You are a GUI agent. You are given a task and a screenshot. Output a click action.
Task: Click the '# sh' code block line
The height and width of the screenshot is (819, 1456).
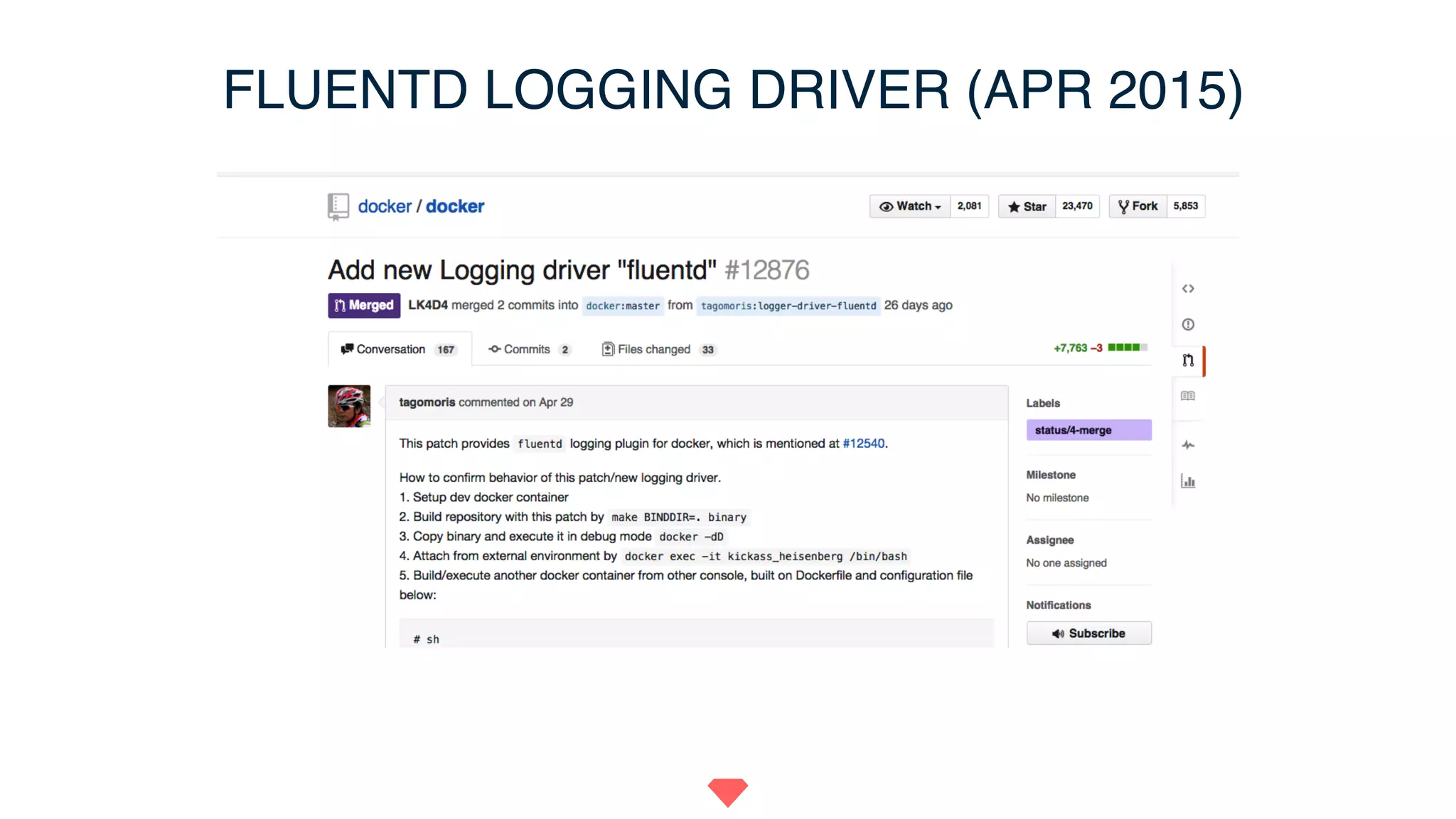[x=427, y=639]
